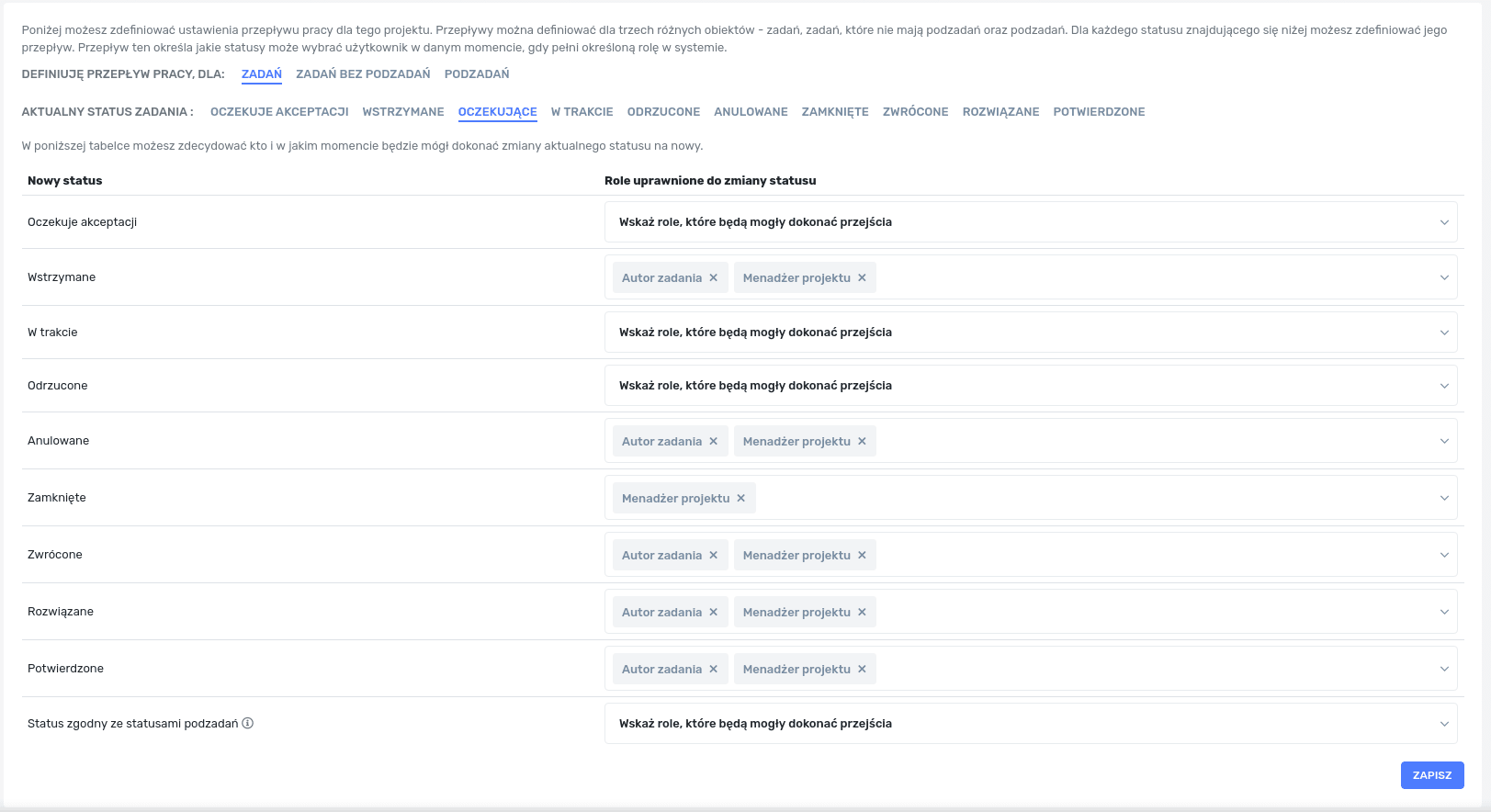Remove Autor zadania tag in Rozwiązane row

(713, 612)
